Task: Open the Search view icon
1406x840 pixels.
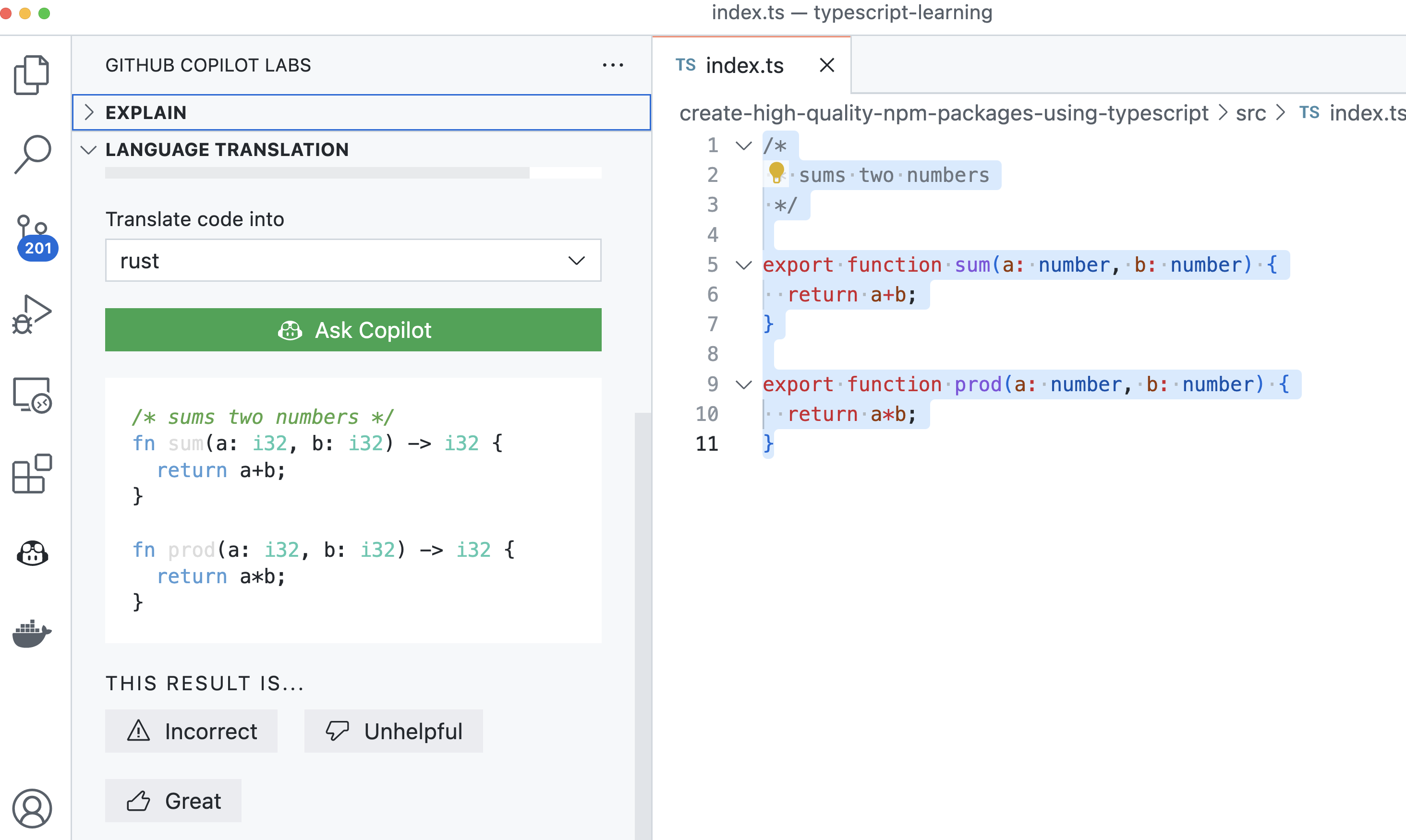Action: tap(32, 154)
